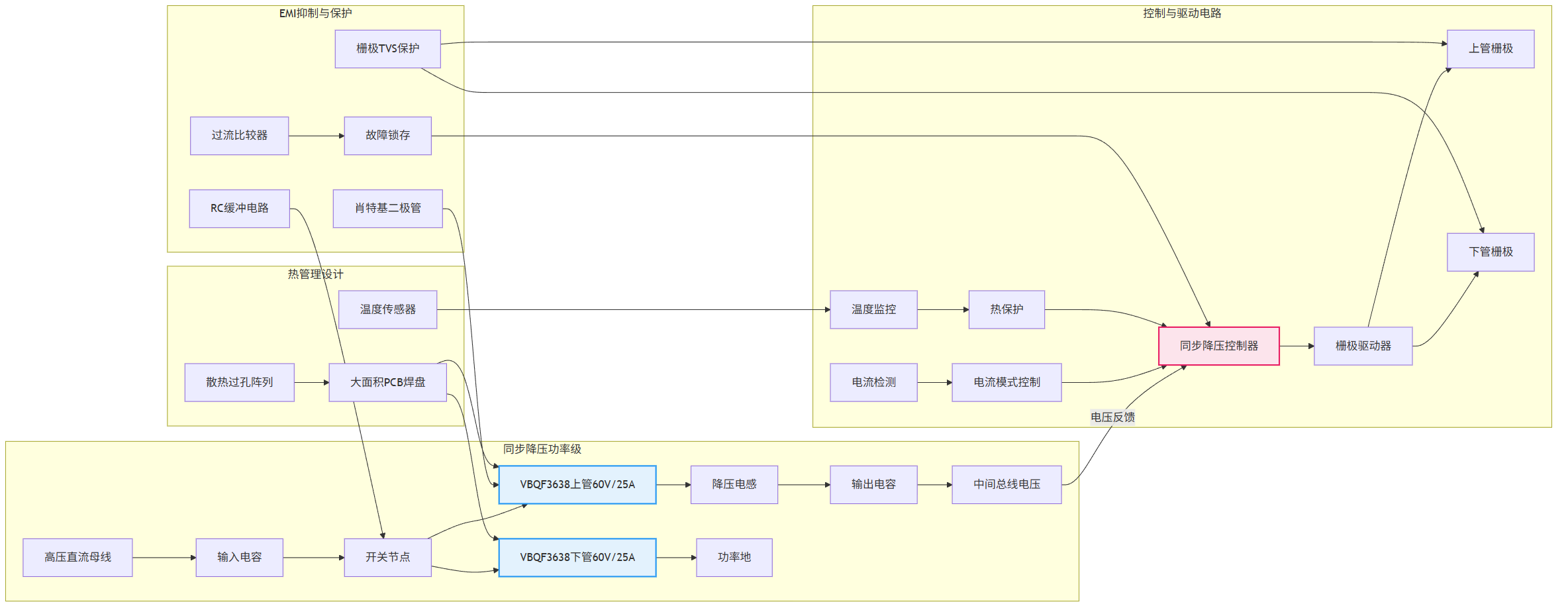Viewport: 1568px width, 612px height.
Task: Select the RC缓冲电路 box
Action: [240, 209]
